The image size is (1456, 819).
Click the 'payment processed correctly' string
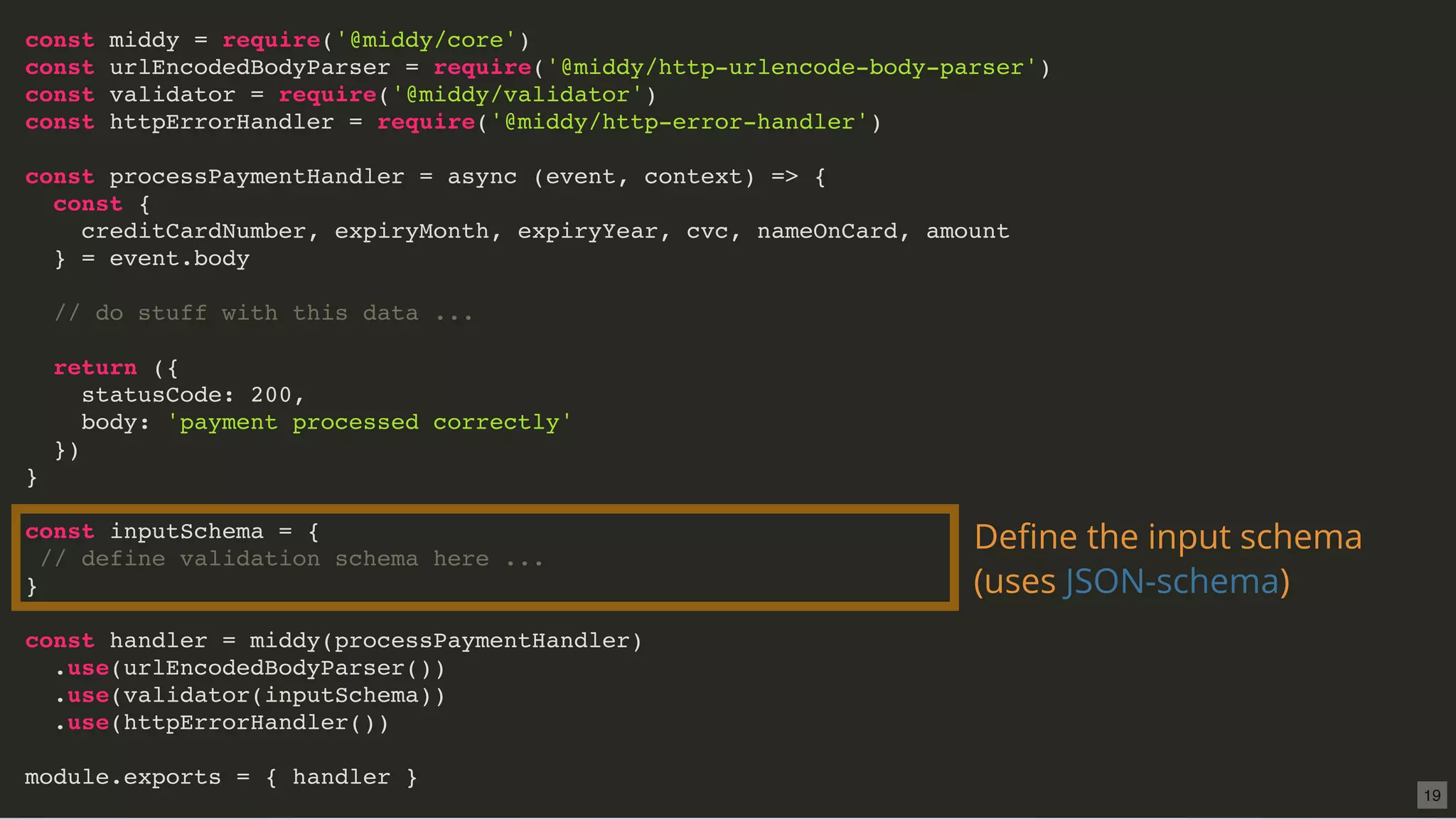pyautogui.click(x=369, y=423)
